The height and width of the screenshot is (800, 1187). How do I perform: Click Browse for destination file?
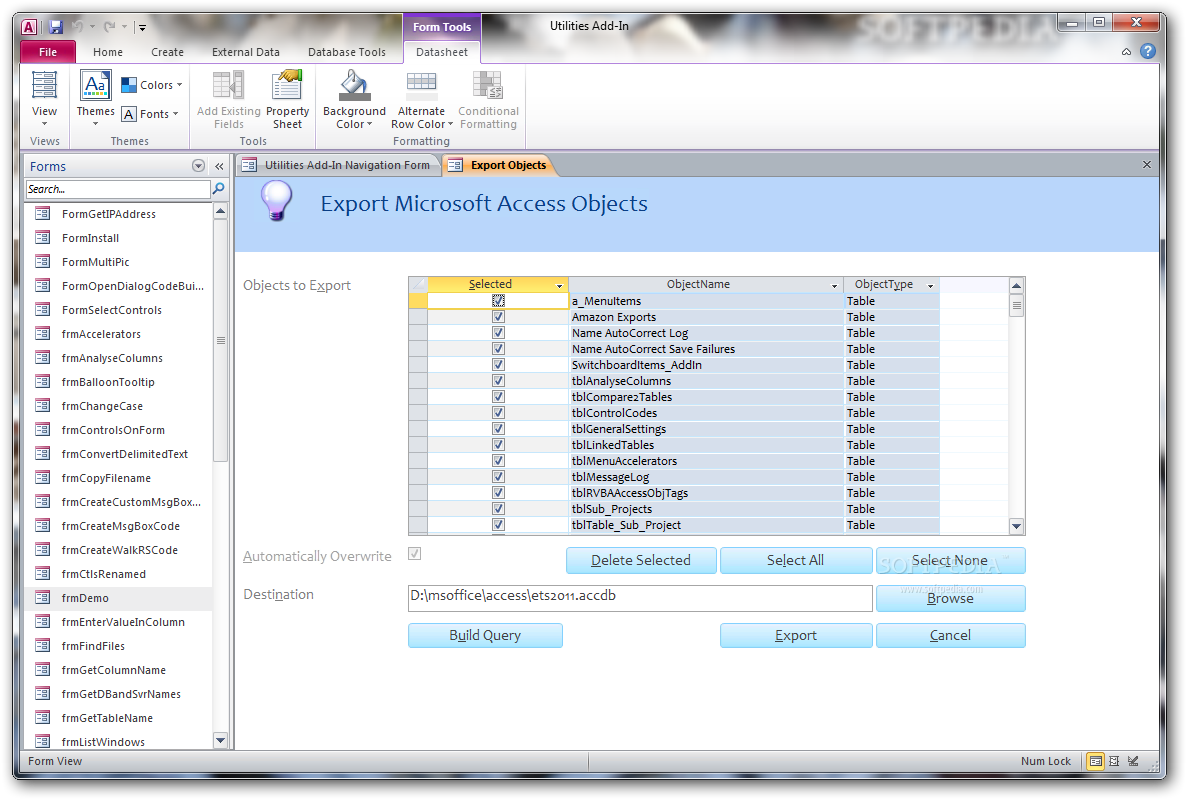950,598
